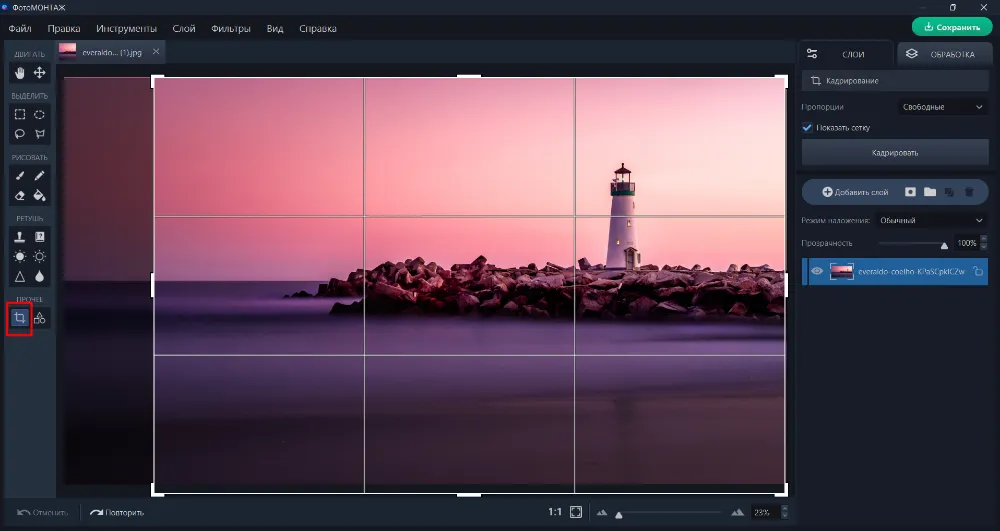1000x531 pixels.
Task: Select the Move tool with four arrows
Action: 40,73
